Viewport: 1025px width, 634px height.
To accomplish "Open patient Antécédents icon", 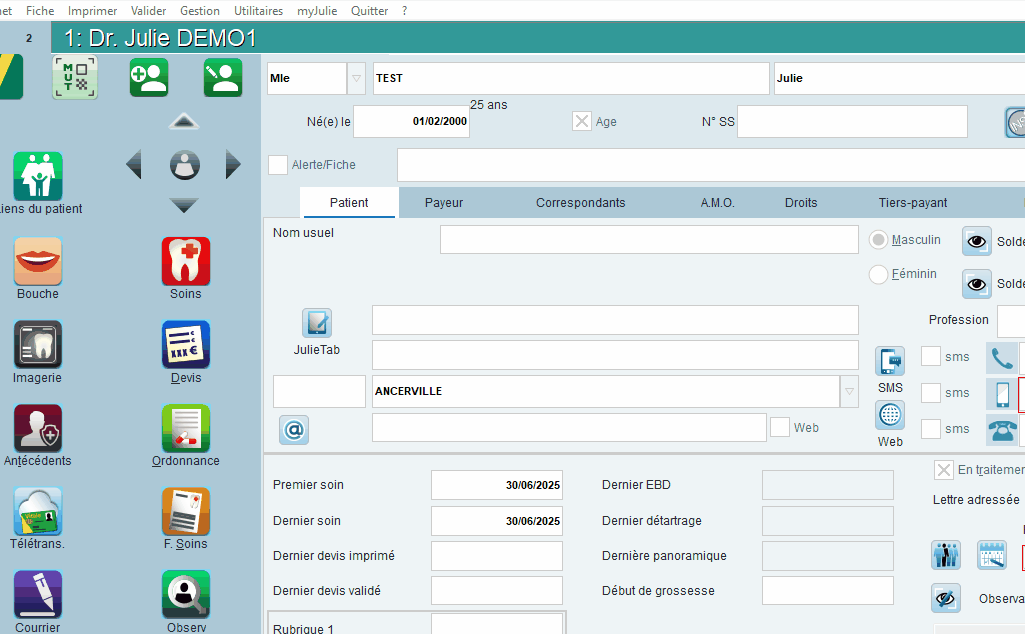I will tap(38, 429).
